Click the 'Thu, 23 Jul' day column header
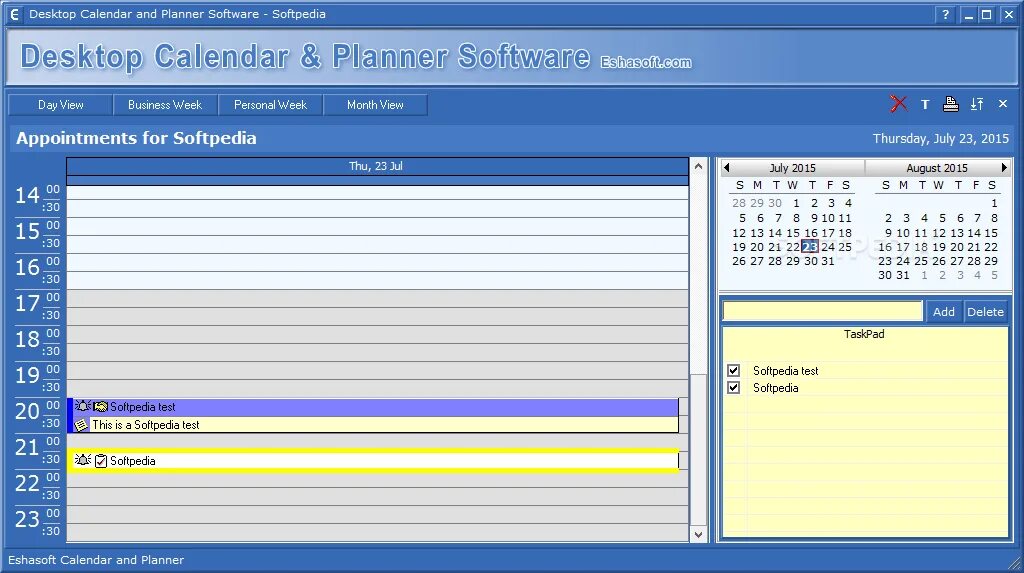The width and height of the screenshot is (1024, 573). 376,166
